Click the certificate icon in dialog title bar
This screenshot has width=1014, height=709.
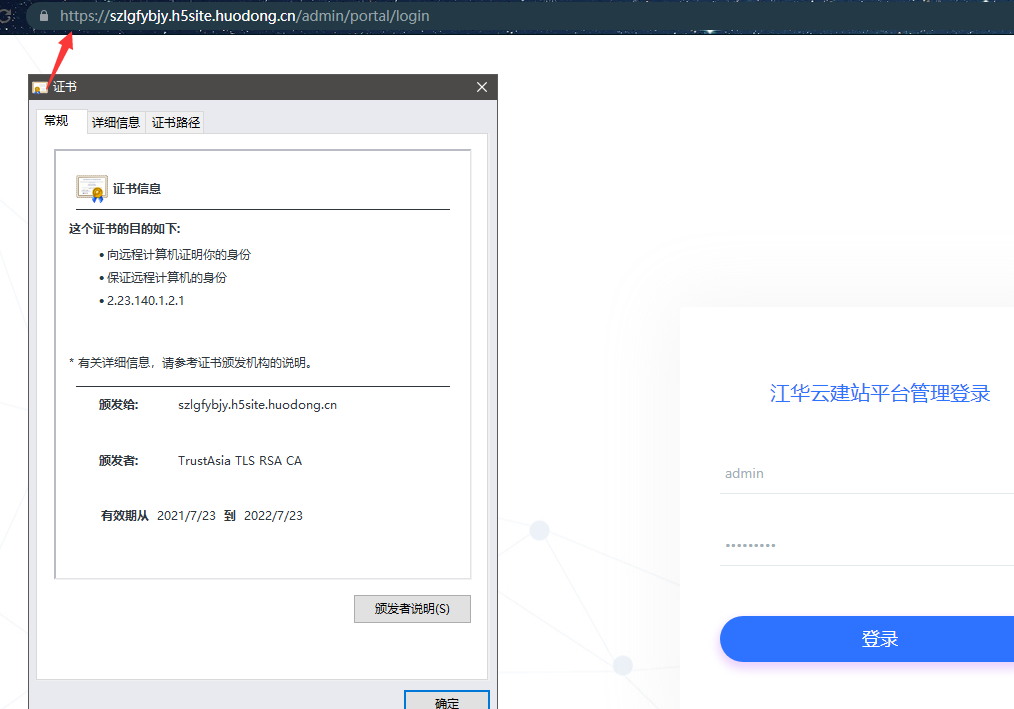[40, 88]
